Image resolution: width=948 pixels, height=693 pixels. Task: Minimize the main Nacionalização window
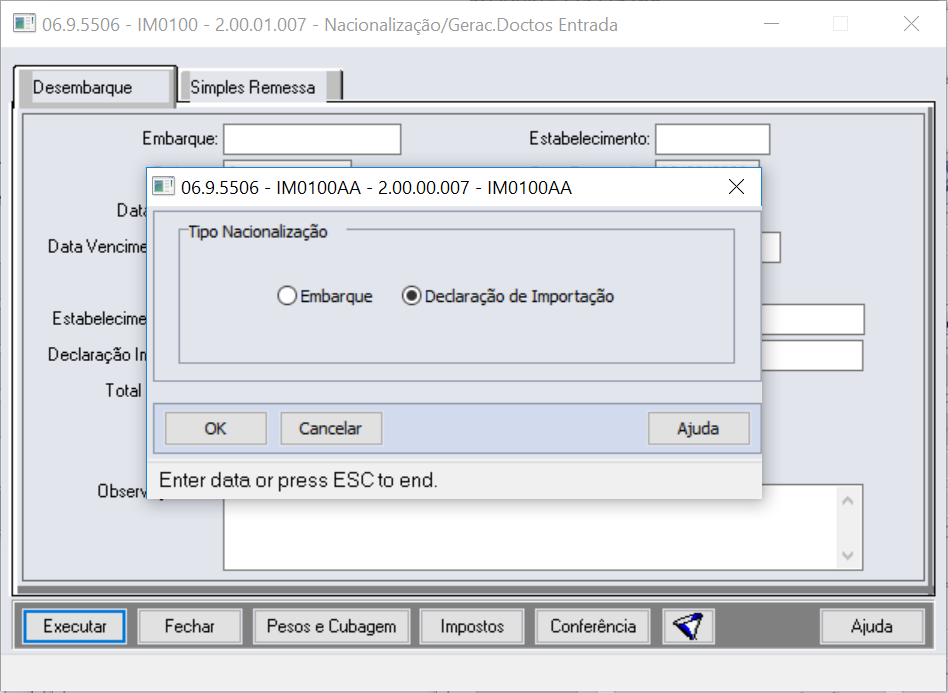(x=771, y=24)
